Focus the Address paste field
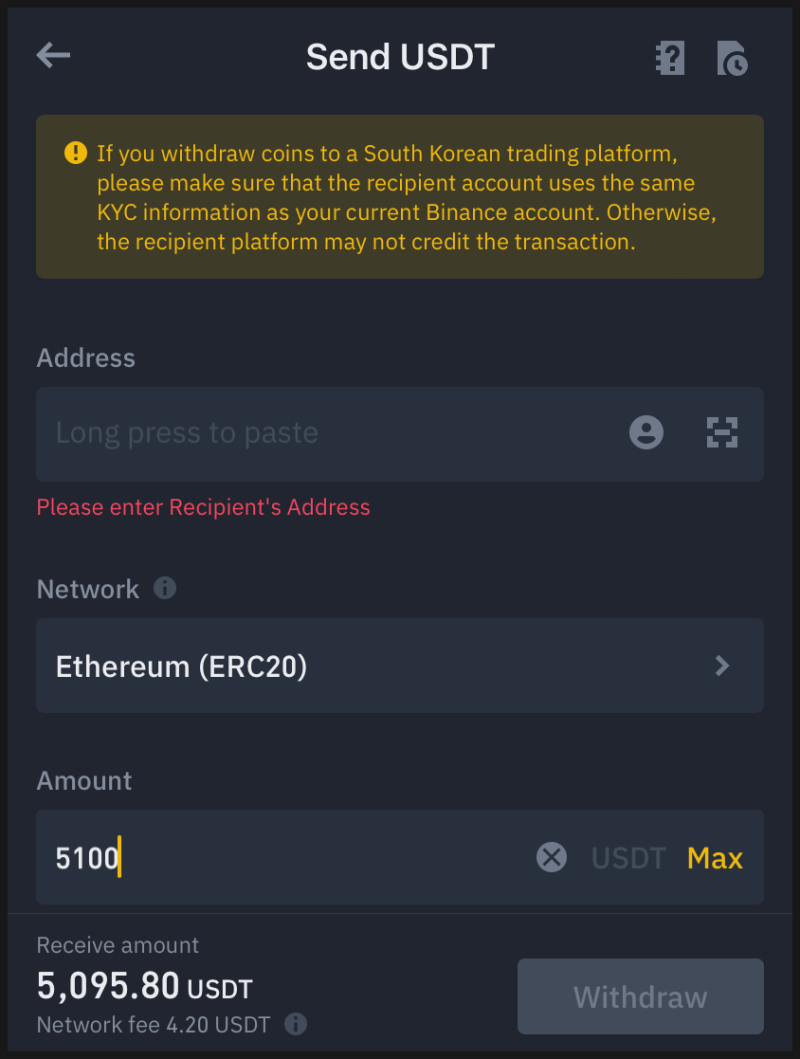Viewport: 800px width, 1059px height. click(x=320, y=433)
